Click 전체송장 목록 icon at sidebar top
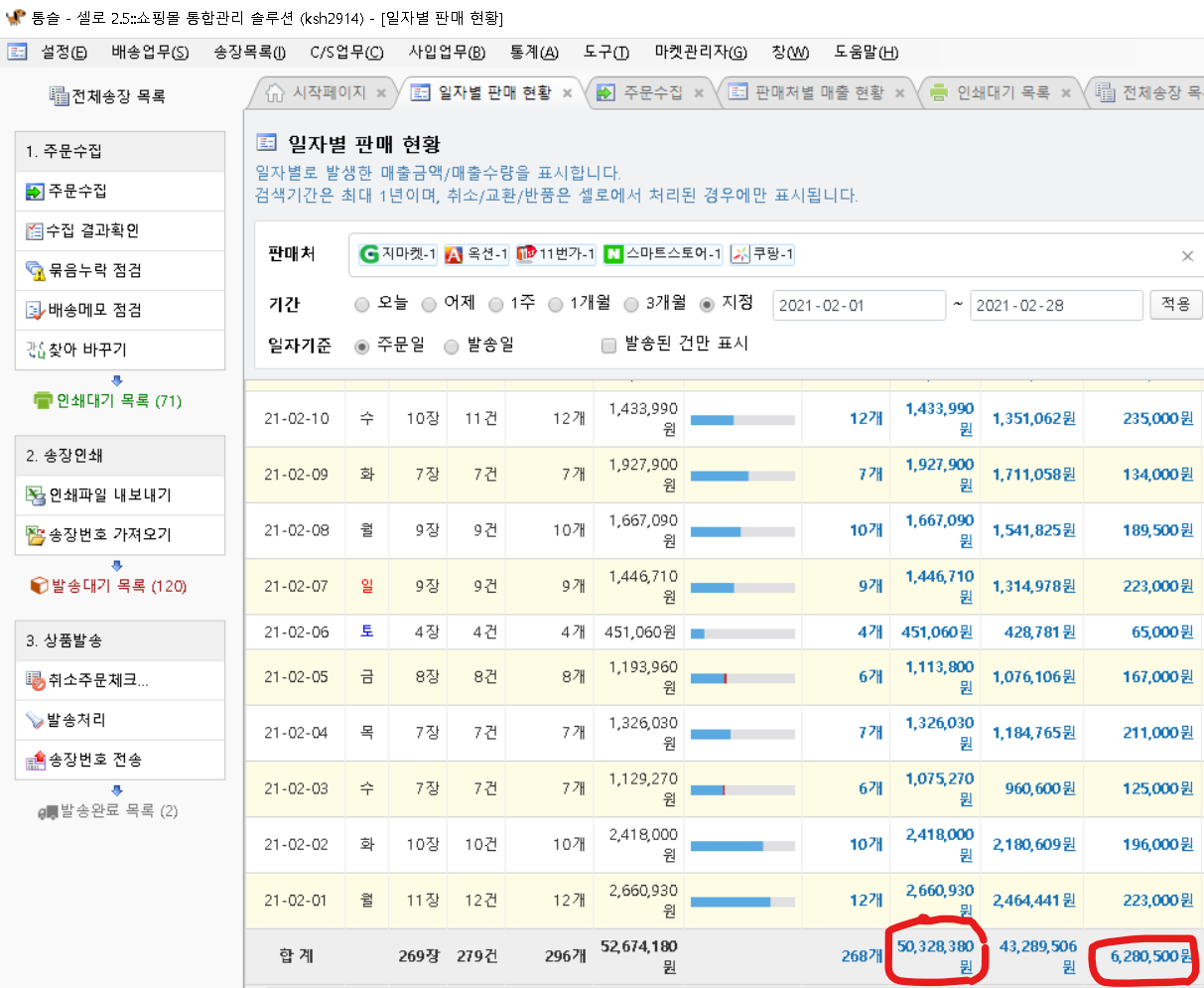The width and height of the screenshot is (1204, 988). click(59, 96)
